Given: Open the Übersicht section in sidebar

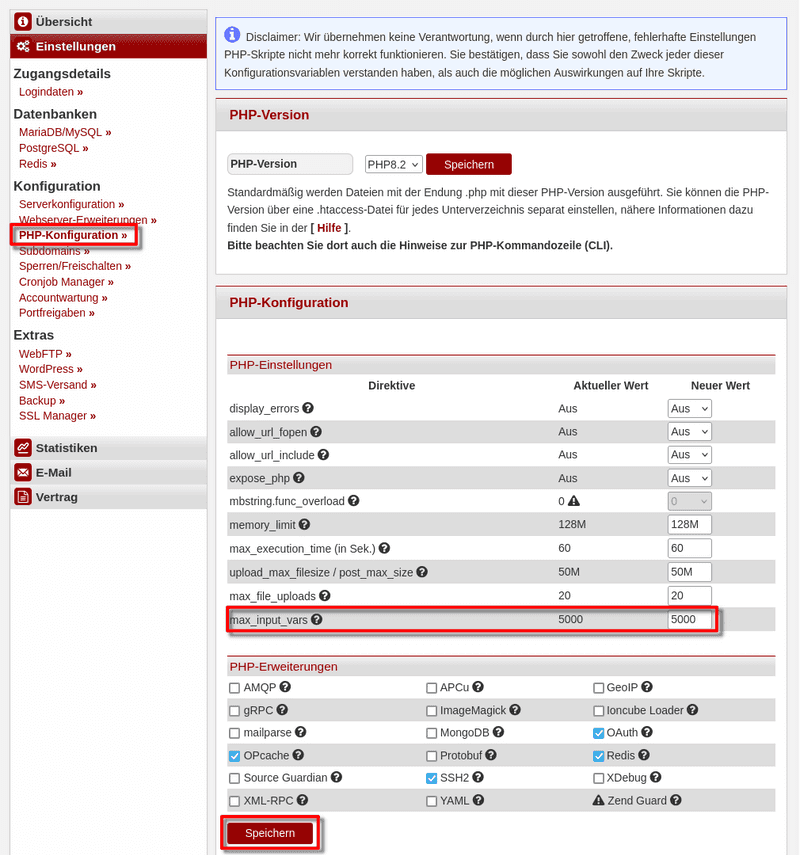Looking at the screenshot, I should 64,21.
